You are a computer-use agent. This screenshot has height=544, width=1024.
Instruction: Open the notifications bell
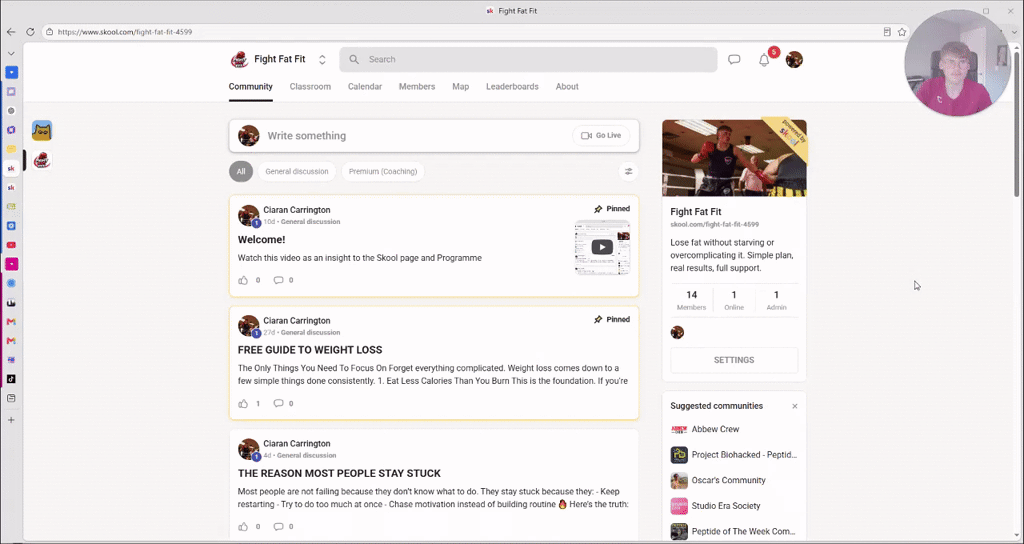763,60
